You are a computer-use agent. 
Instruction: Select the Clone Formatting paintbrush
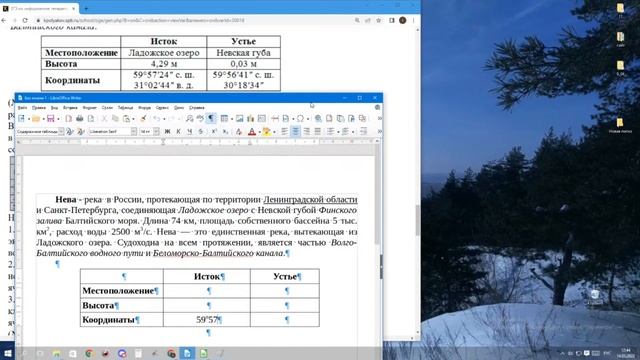coord(143,118)
